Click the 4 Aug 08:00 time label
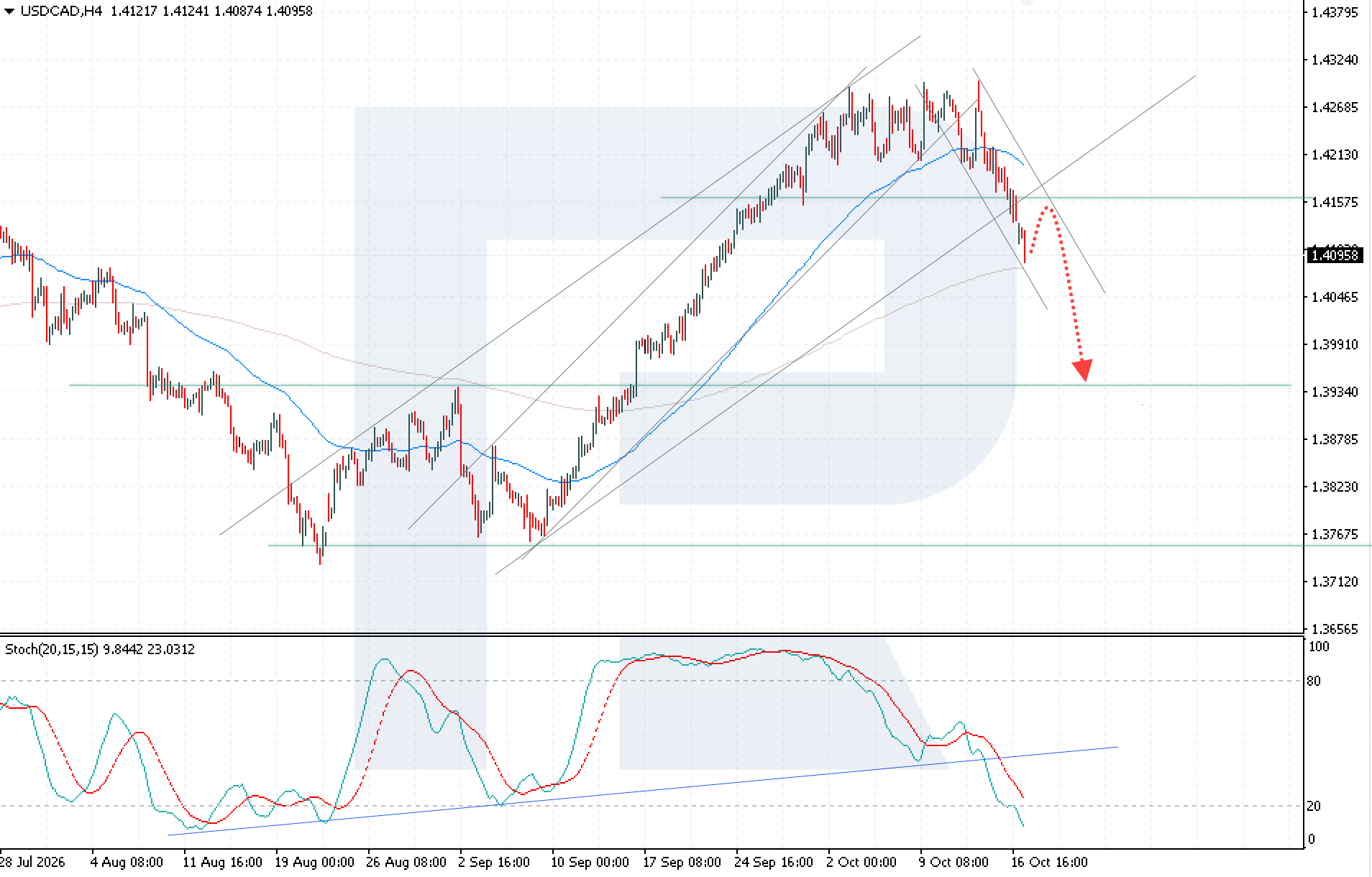1372x877 pixels. tap(127, 862)
